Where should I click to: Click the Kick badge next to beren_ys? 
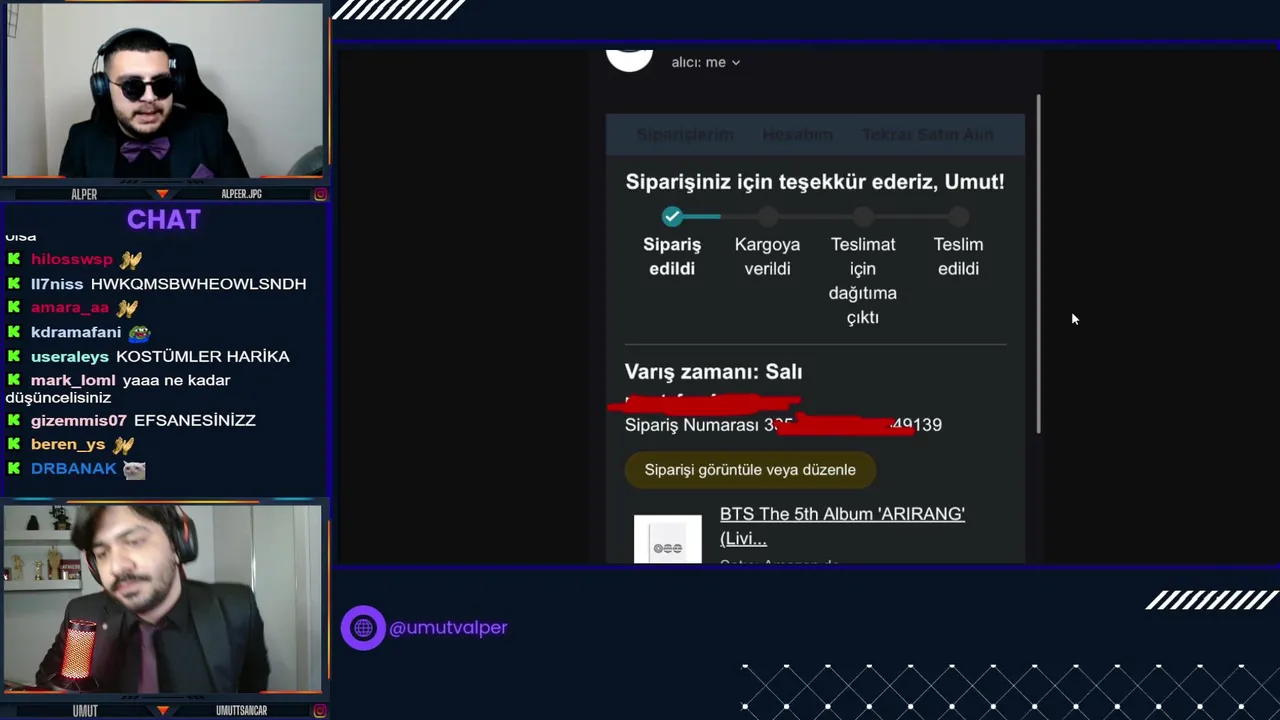14,445
